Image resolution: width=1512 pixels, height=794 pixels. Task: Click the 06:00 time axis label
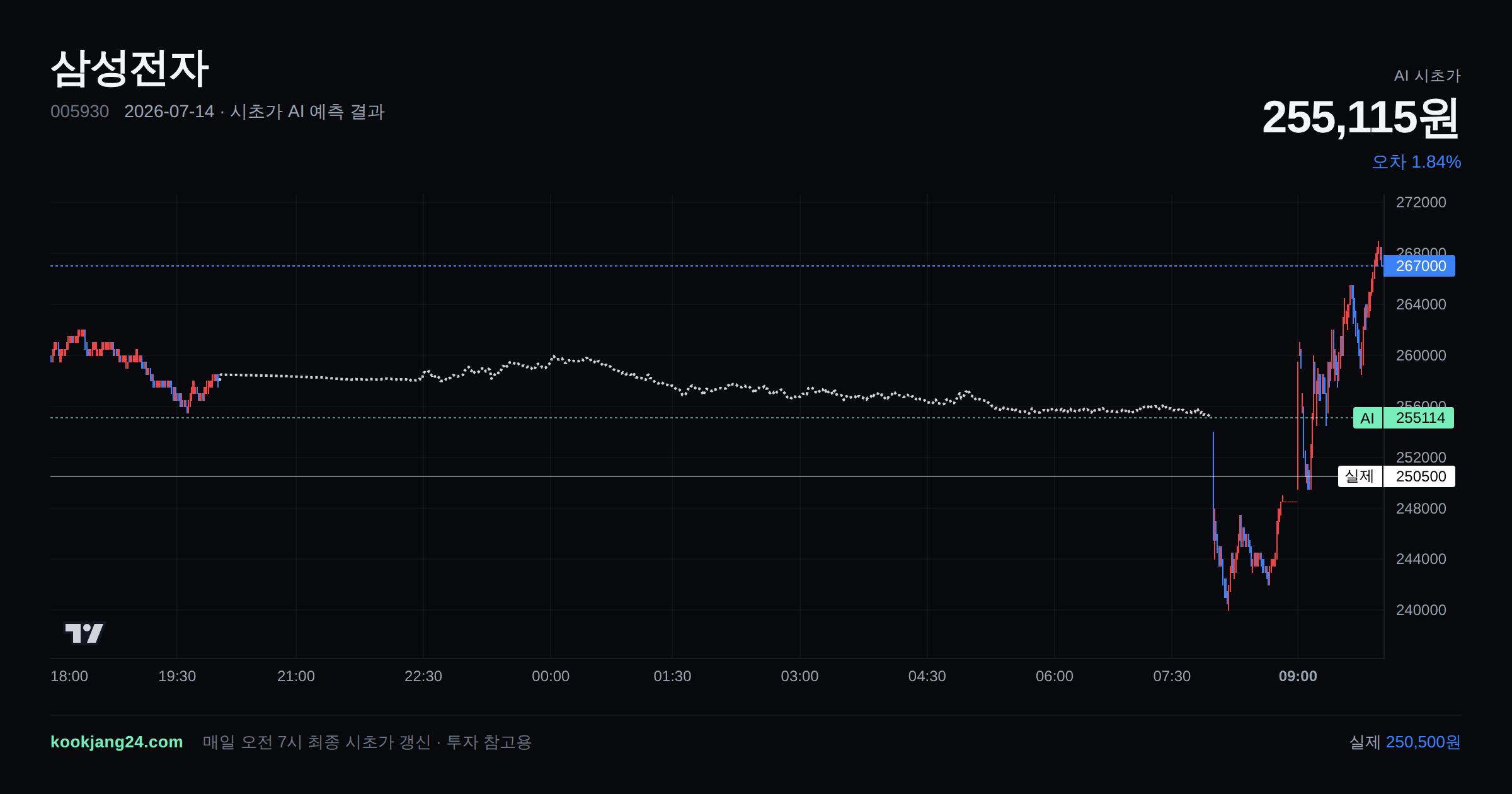pos(1055,676)
